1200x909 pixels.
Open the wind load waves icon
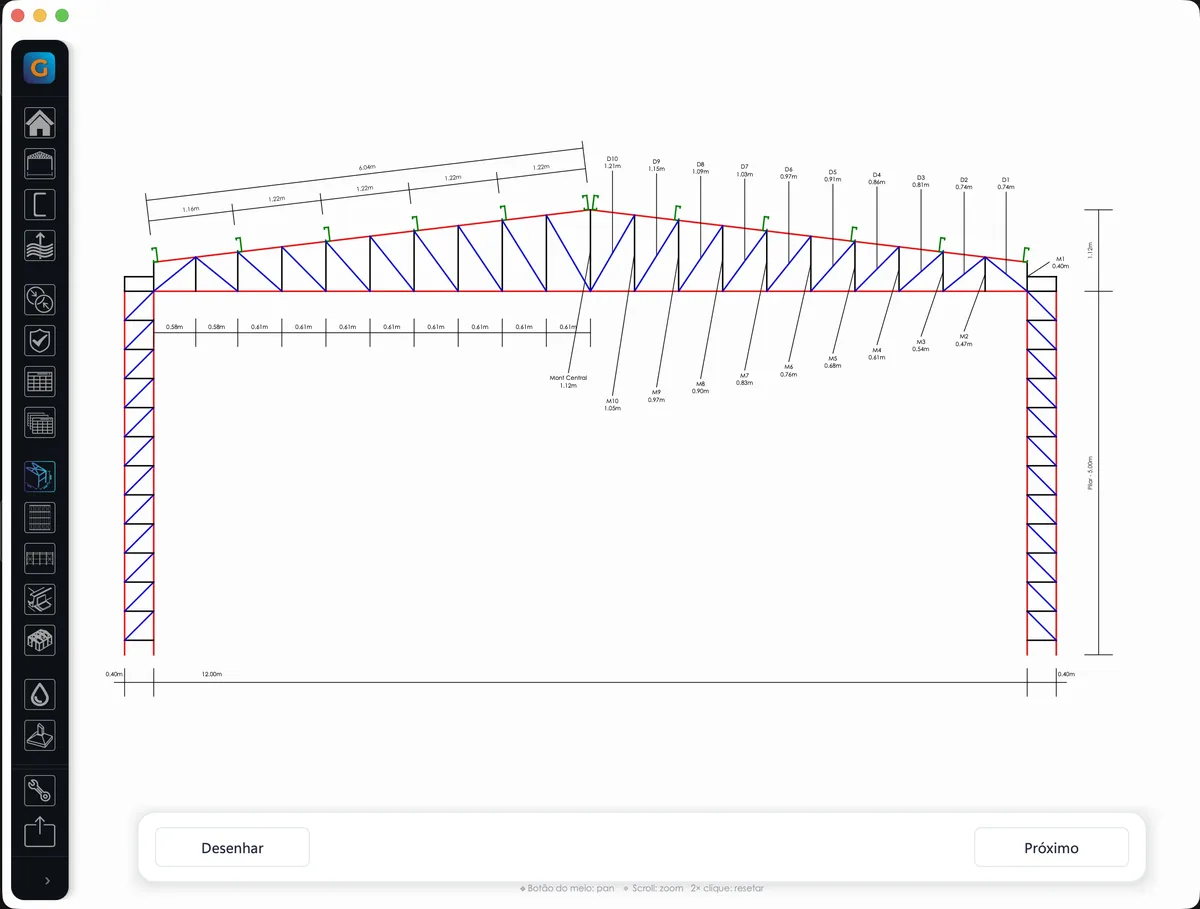pyautogui.click(x=40, y=246)
